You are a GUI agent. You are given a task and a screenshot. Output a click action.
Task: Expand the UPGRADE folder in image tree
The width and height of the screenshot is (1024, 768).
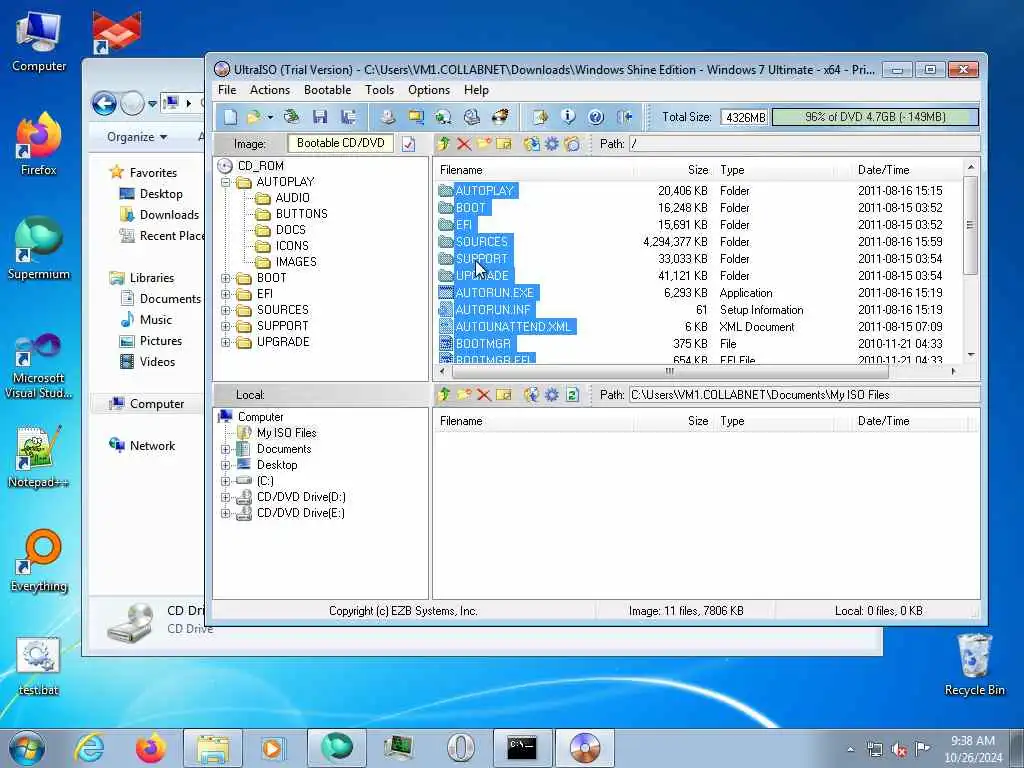point(225,342)
